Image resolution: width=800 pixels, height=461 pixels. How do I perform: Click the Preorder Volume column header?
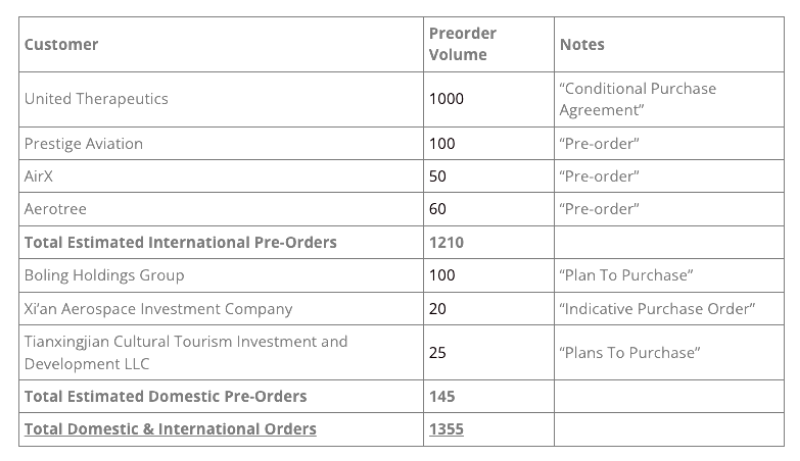click(x=462, y=45)
